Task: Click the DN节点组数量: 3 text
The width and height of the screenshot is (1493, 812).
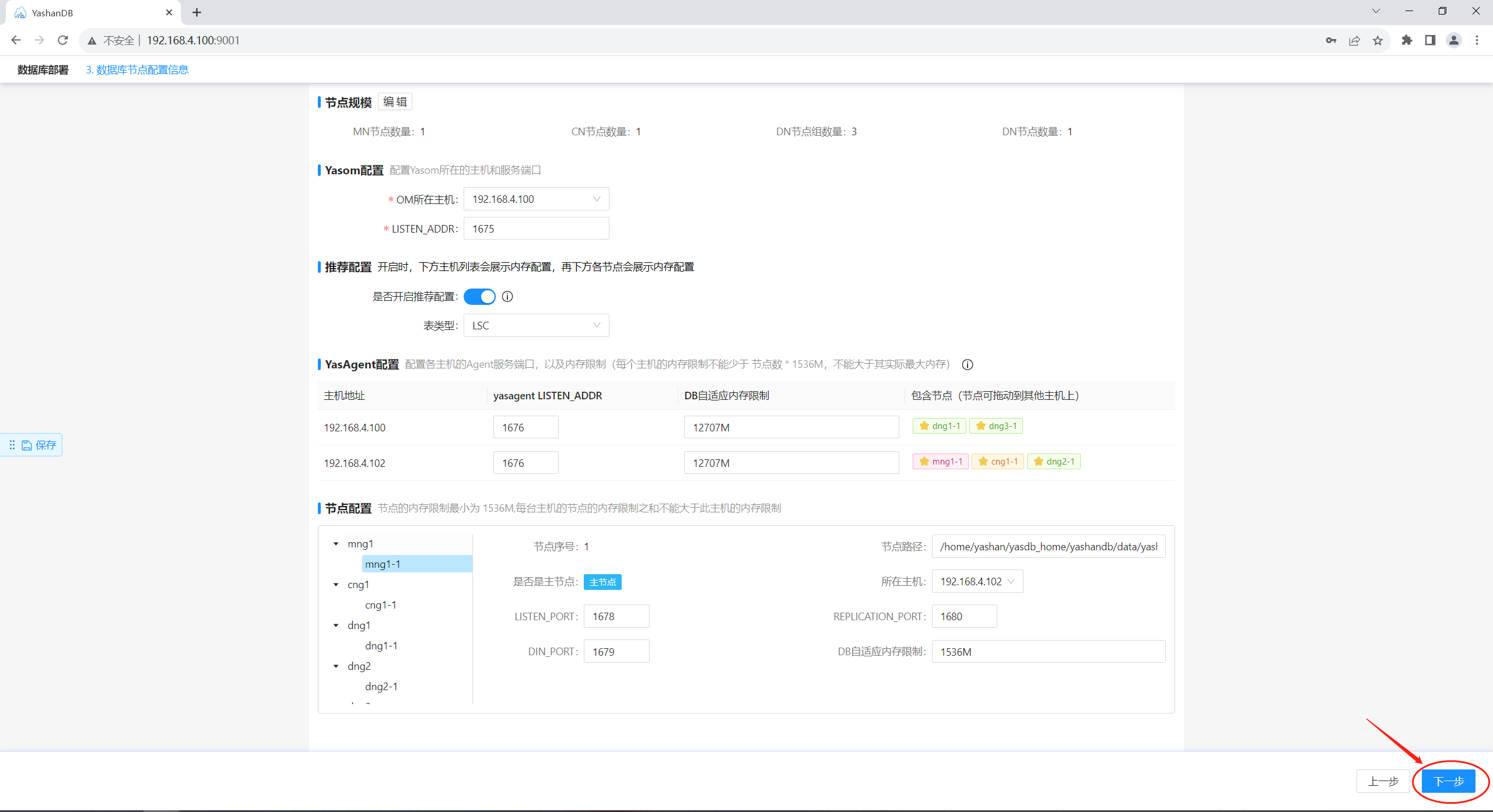Action: coord(816,132)
